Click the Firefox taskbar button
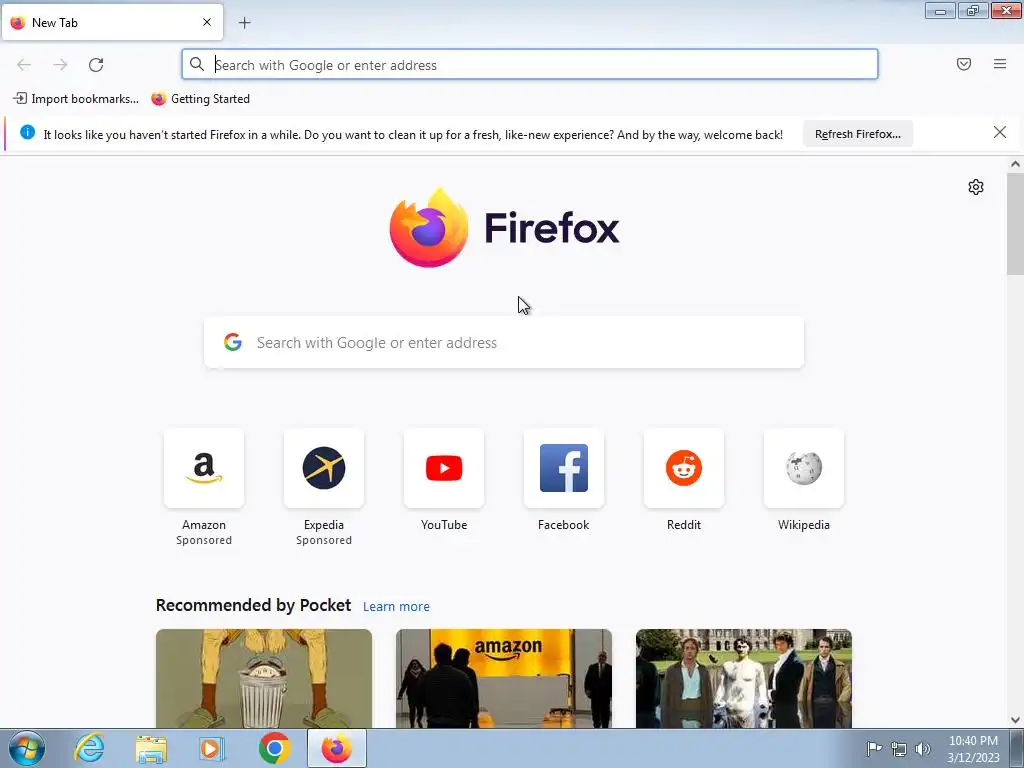Screen dimensions: 1024x768 tap(337, 748)
